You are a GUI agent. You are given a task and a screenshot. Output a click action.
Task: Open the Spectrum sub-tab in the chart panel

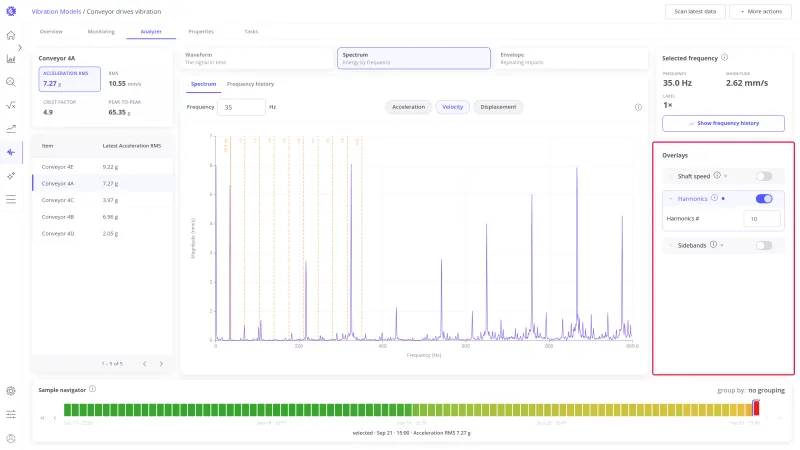[204, 84]
